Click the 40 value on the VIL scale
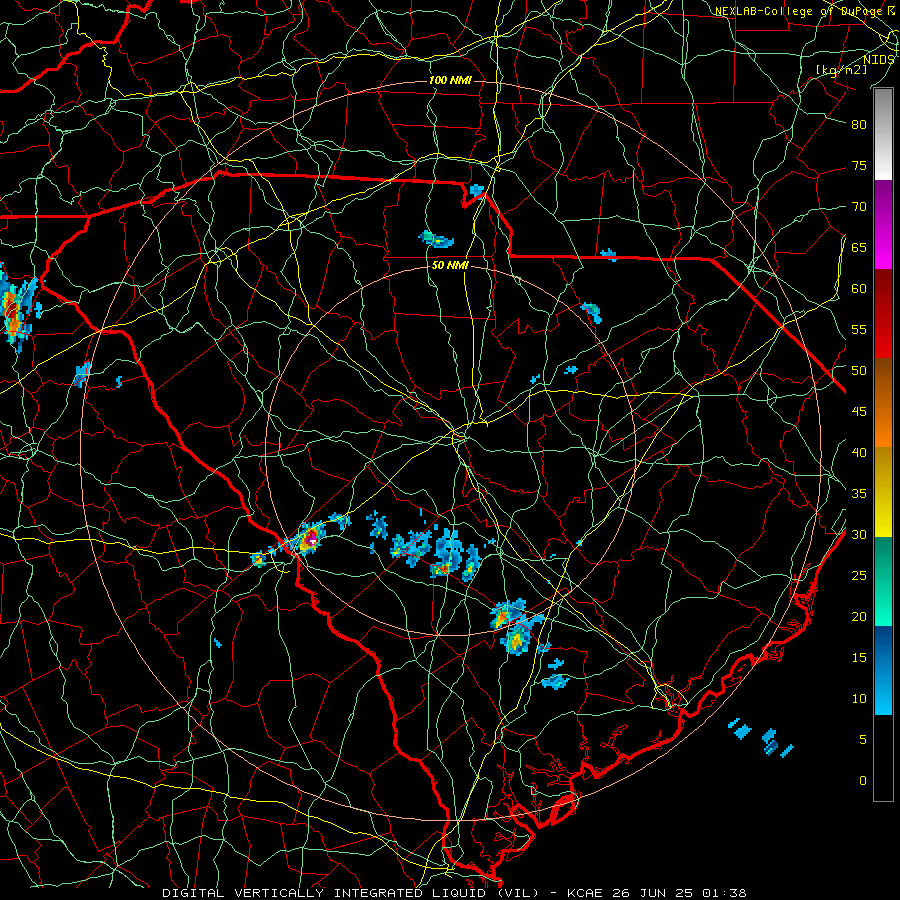900x900 pixels. (859, 453)
